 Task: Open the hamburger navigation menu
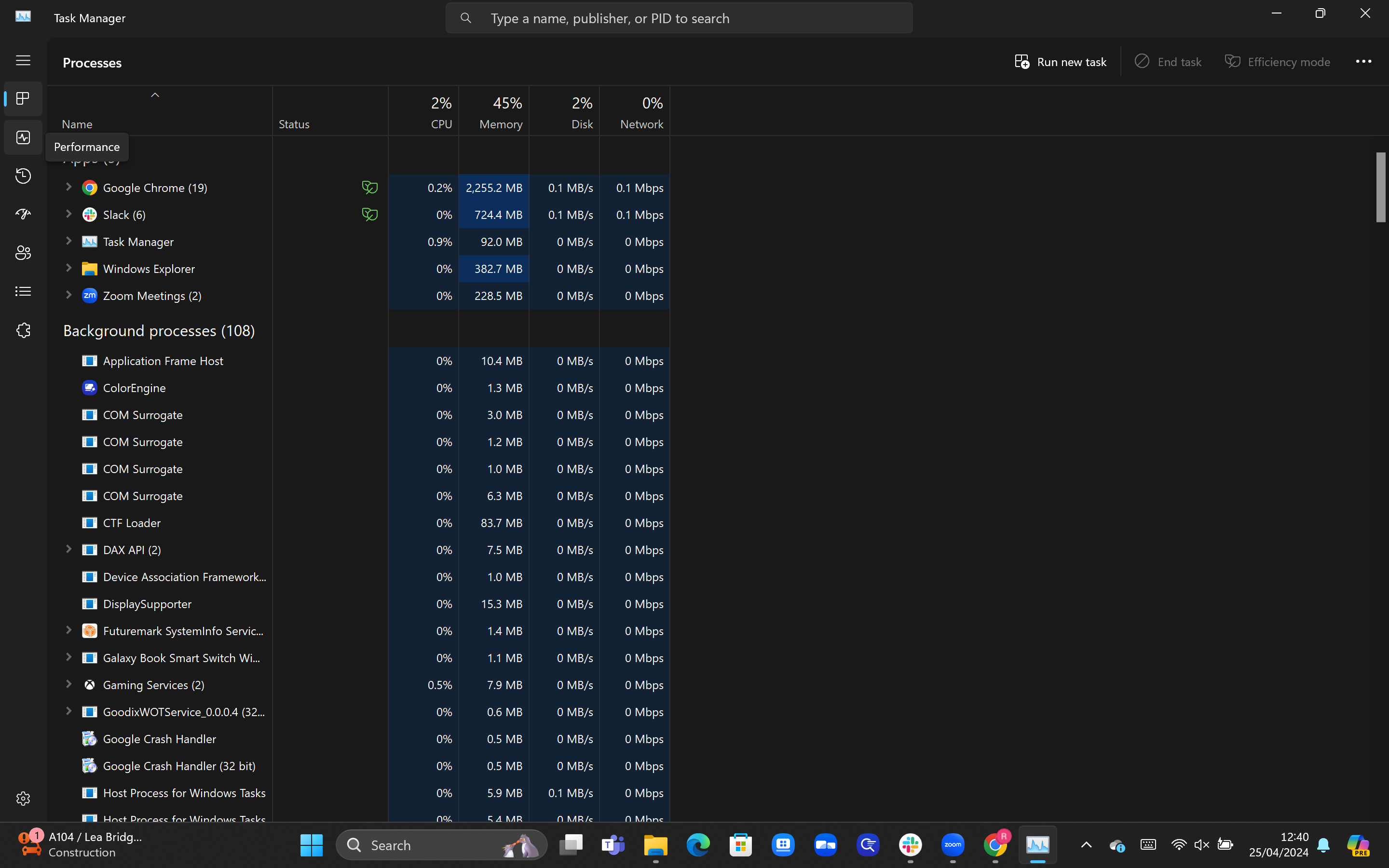23,60
